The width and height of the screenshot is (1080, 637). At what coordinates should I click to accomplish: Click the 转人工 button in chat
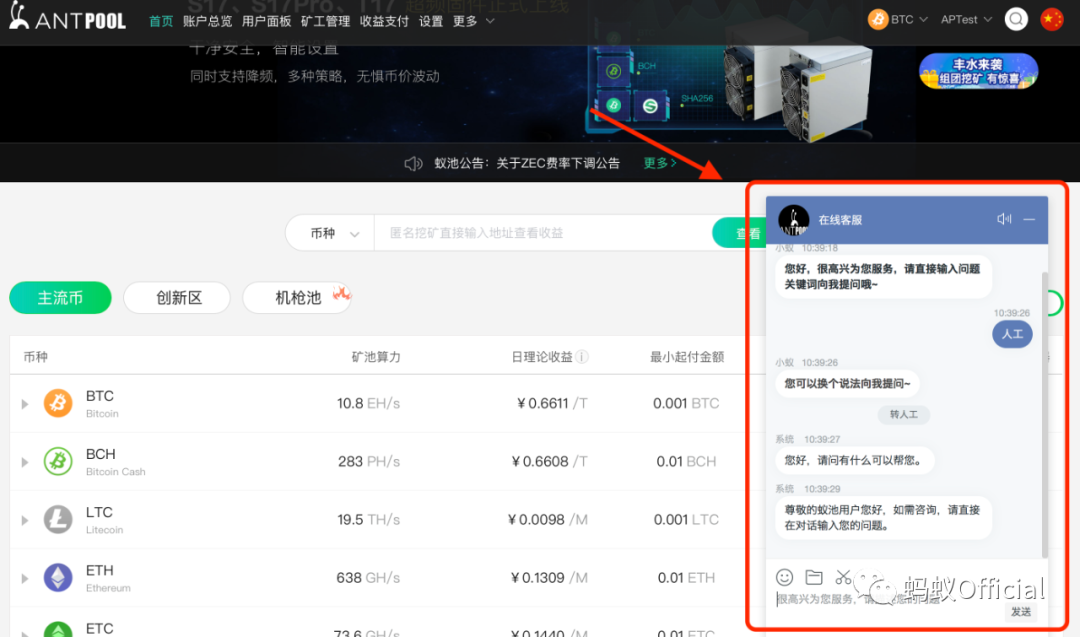[x=904, y=415]
